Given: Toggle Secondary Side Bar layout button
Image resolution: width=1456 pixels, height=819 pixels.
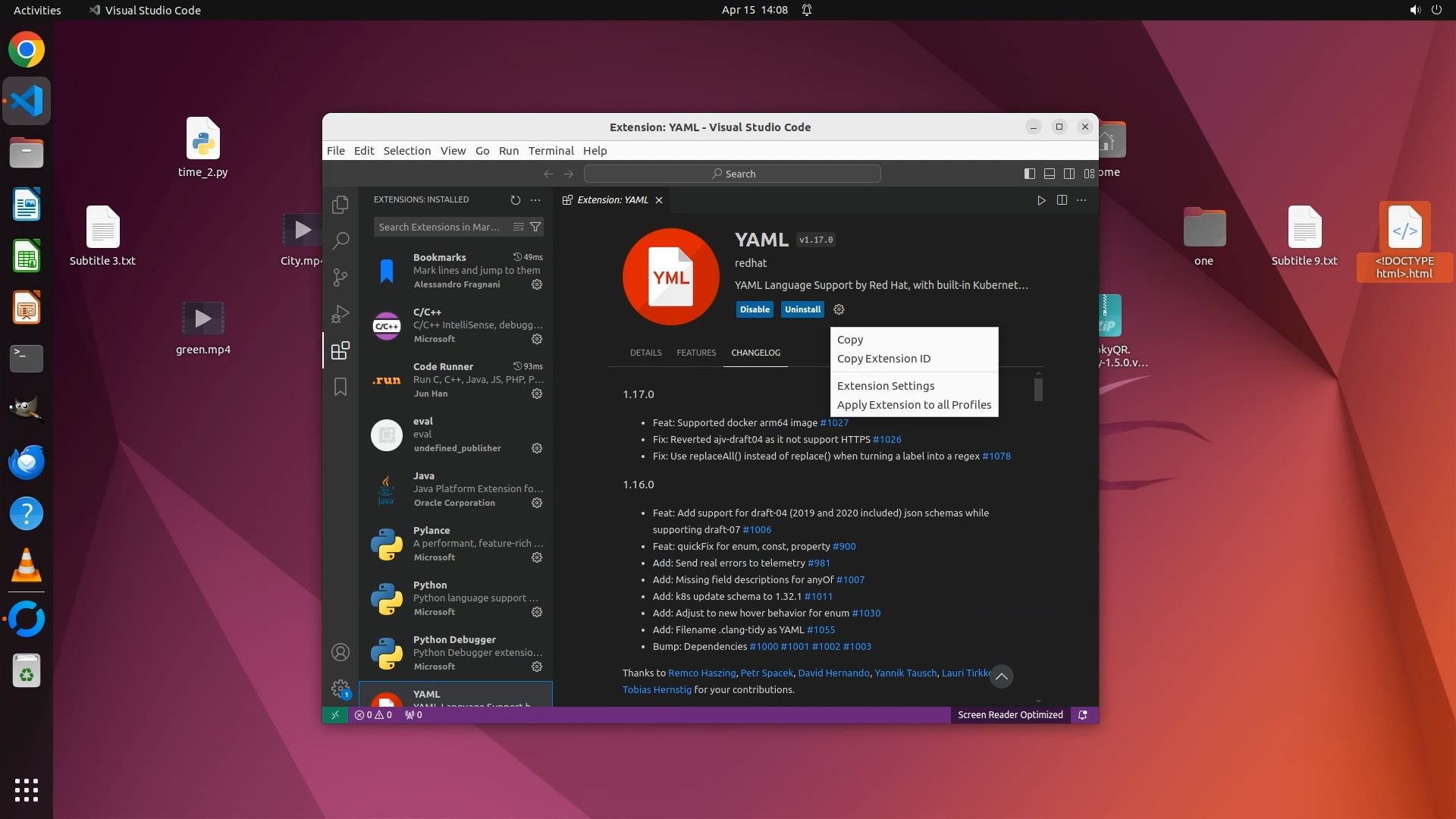Looking at the screenshot, I should [1069, 174].
